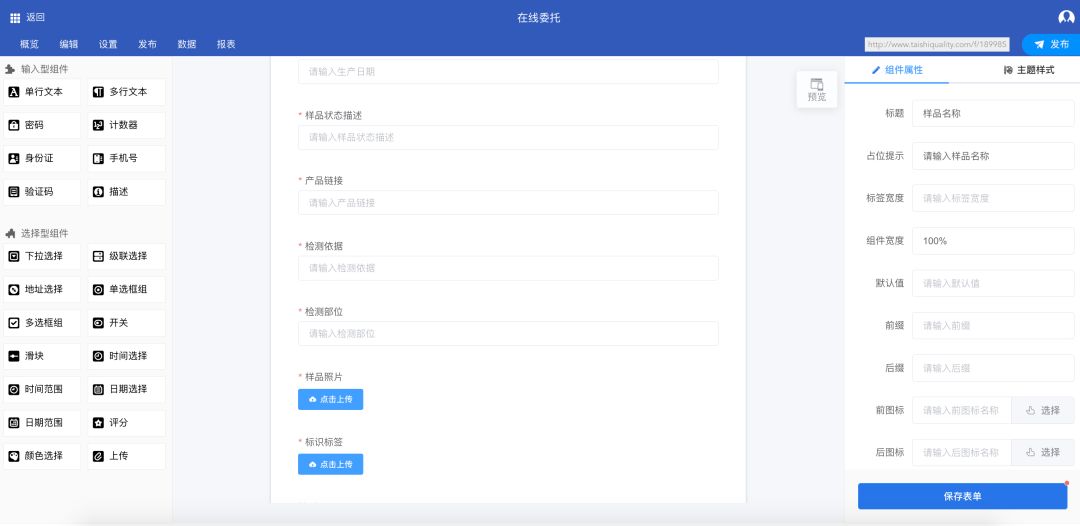Screen dimensions: 1080x526
Task: Click the form URL field in header
Action: click(x=937, y=44)
